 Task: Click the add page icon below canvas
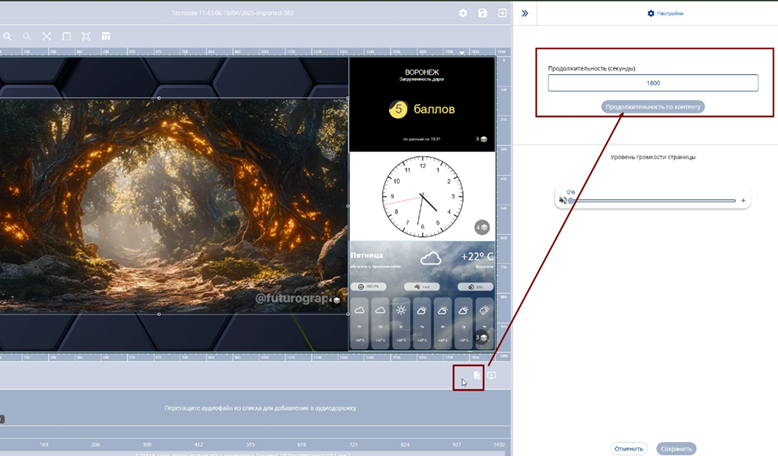click(492, 375)
